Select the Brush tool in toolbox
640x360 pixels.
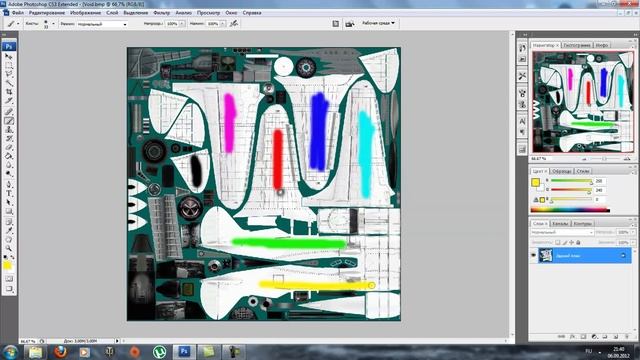[9, 121]
